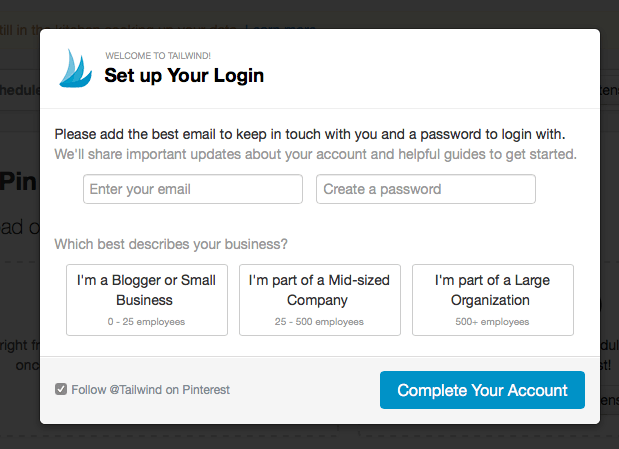This screenshot has width=619, height=449.
Task: Click the partially hidden 'Learn more' link
Action: [x=280, y=27]
